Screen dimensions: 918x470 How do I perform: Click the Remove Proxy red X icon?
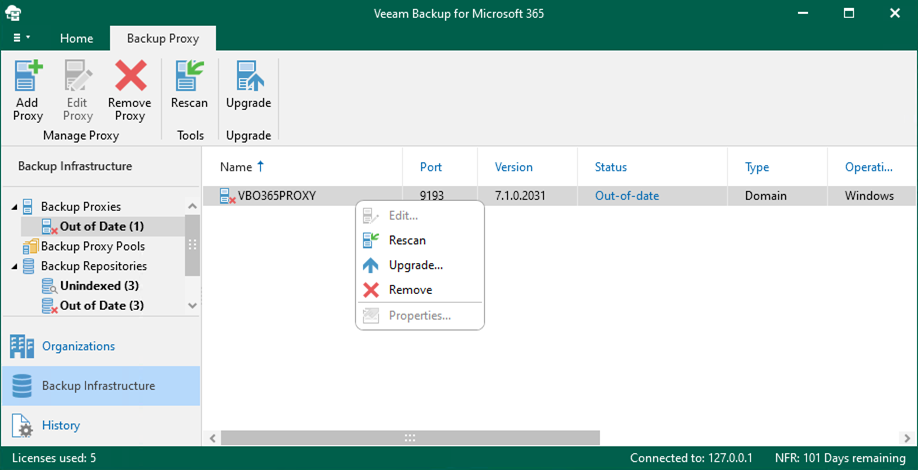130,76
